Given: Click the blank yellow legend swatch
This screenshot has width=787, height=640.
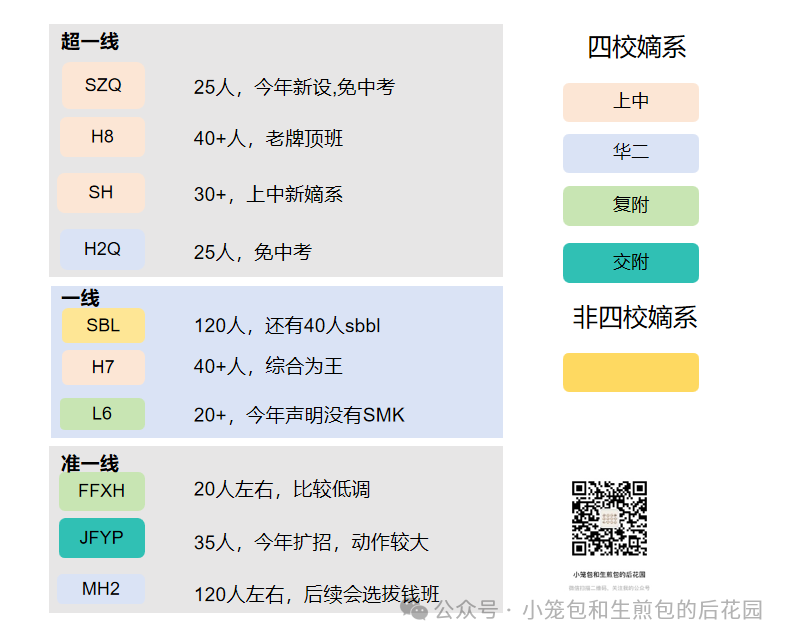Looking at the screenshot, I should 631,372.
